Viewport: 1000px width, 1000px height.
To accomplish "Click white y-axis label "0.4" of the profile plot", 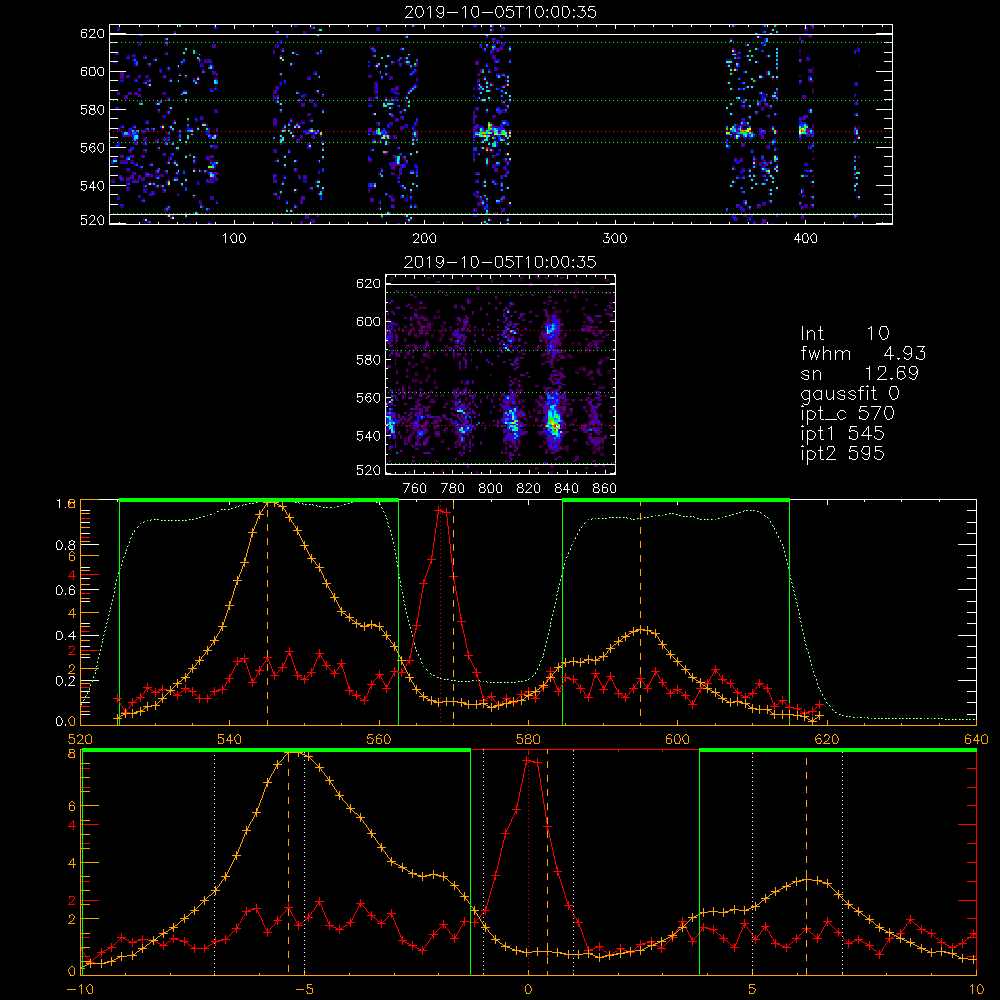I will tap(65, 636).
